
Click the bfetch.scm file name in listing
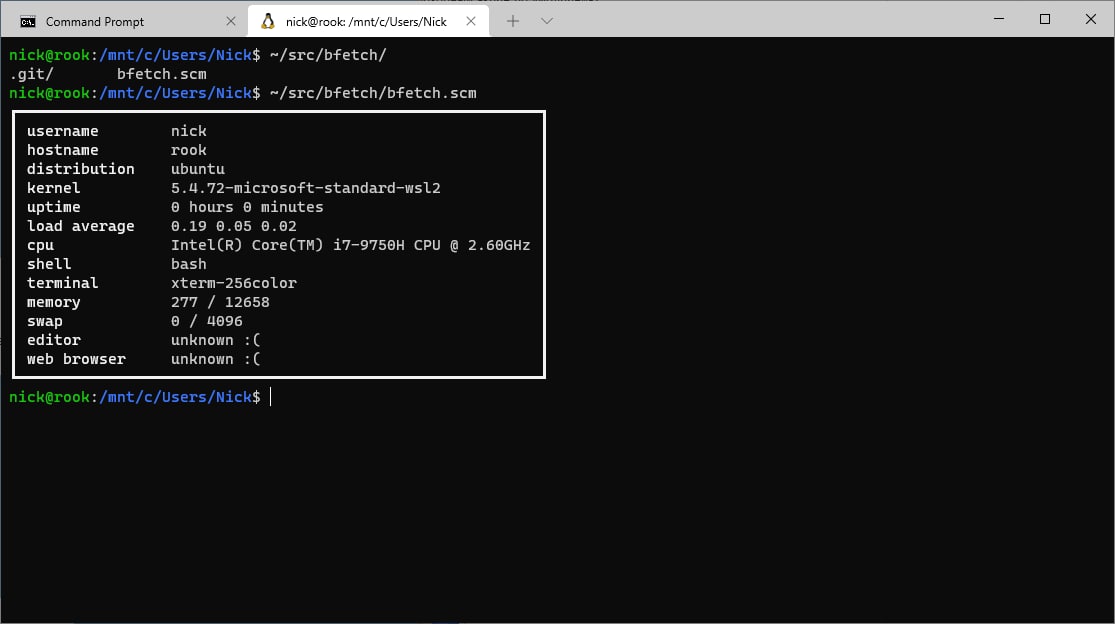pyautogui.click(x=162, y=74)
